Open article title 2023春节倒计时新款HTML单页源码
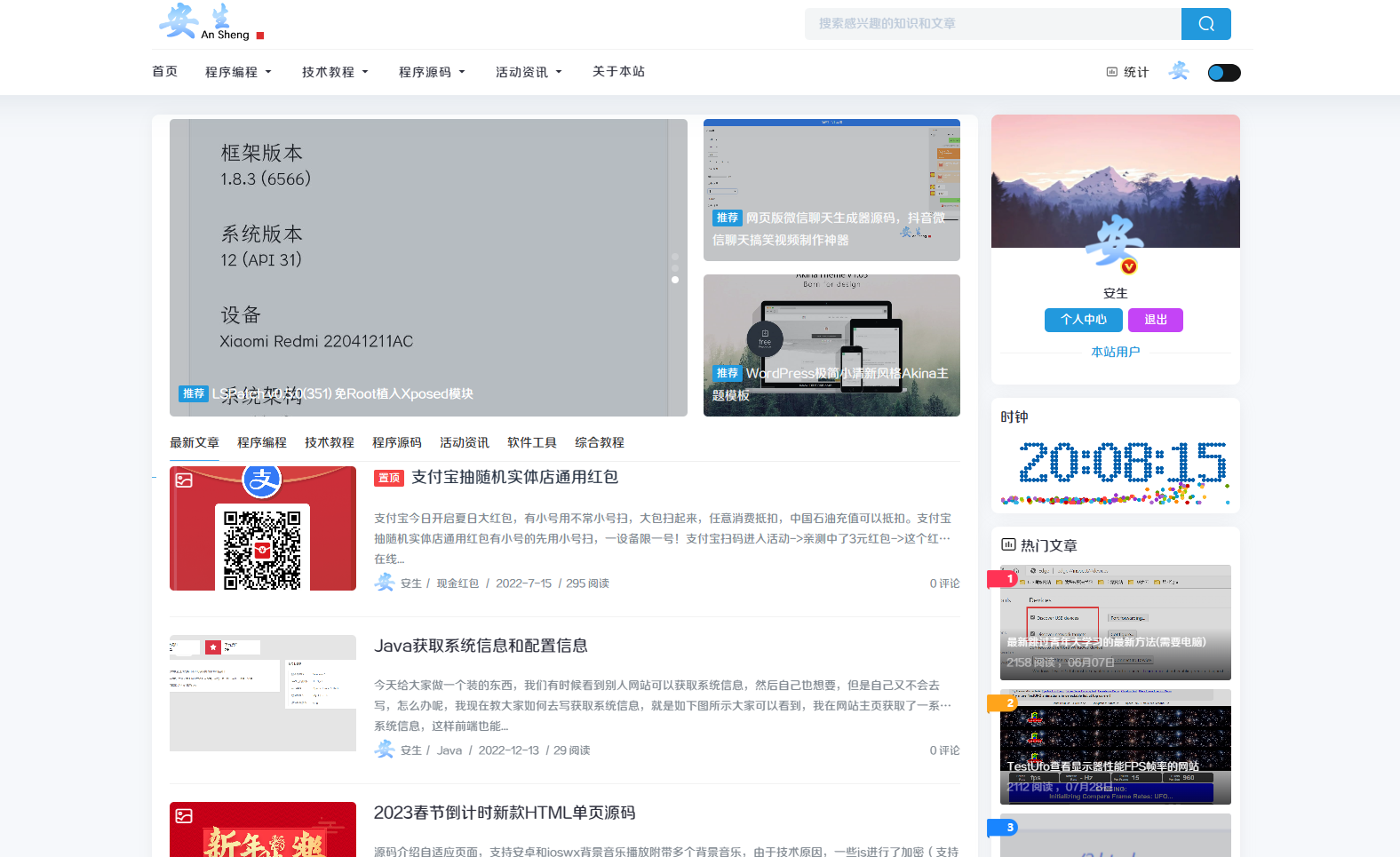 tap(505, 813)
